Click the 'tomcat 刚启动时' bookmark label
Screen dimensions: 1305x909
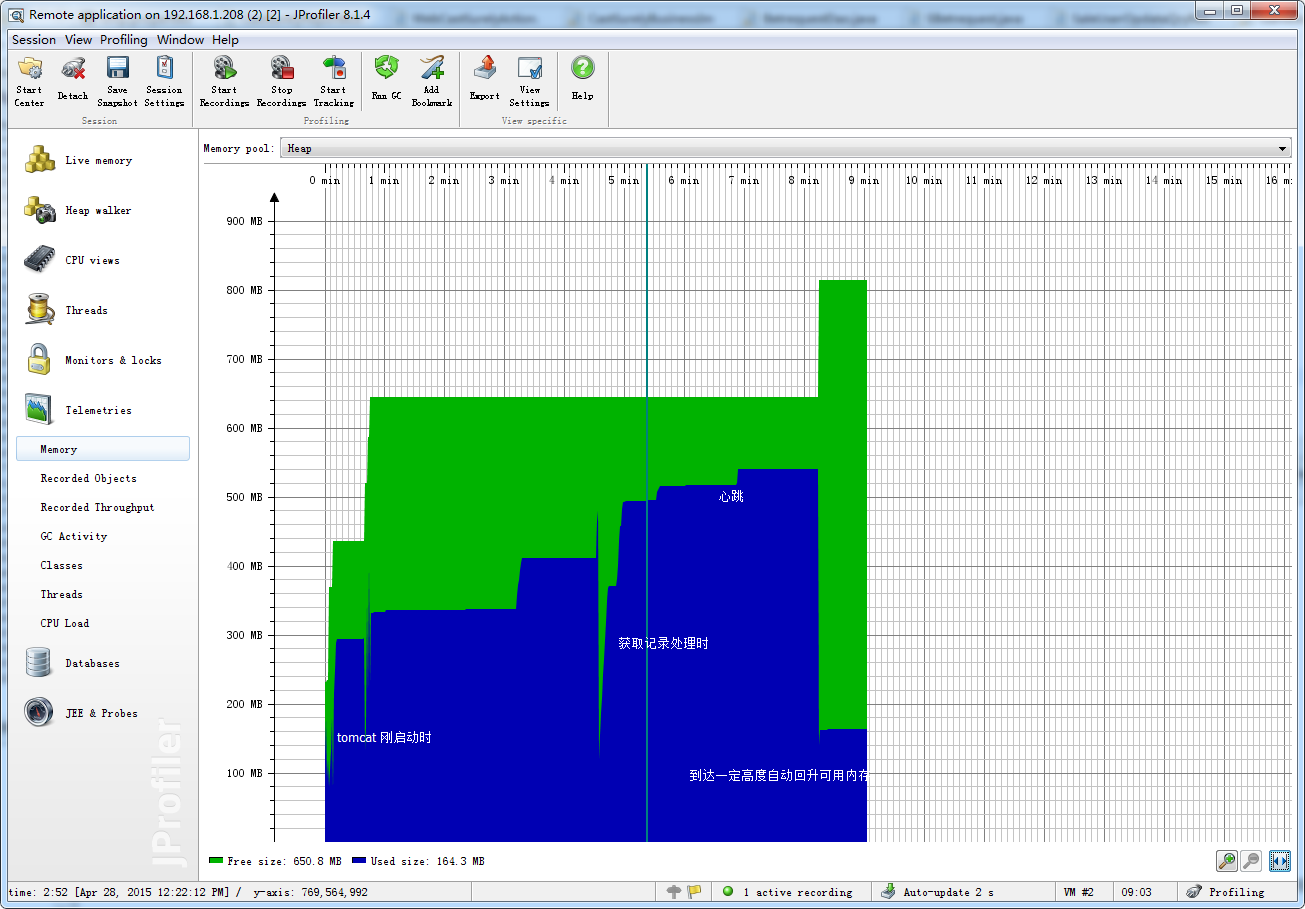coord(384,738)
